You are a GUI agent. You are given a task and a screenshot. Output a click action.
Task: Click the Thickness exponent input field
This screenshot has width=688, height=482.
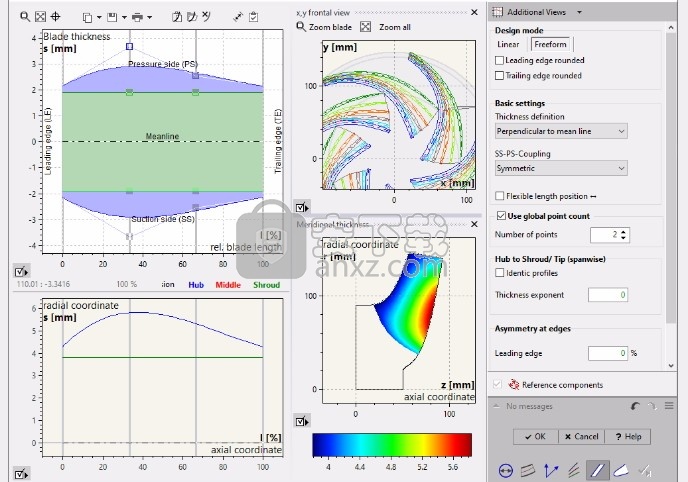click(608, 295)
